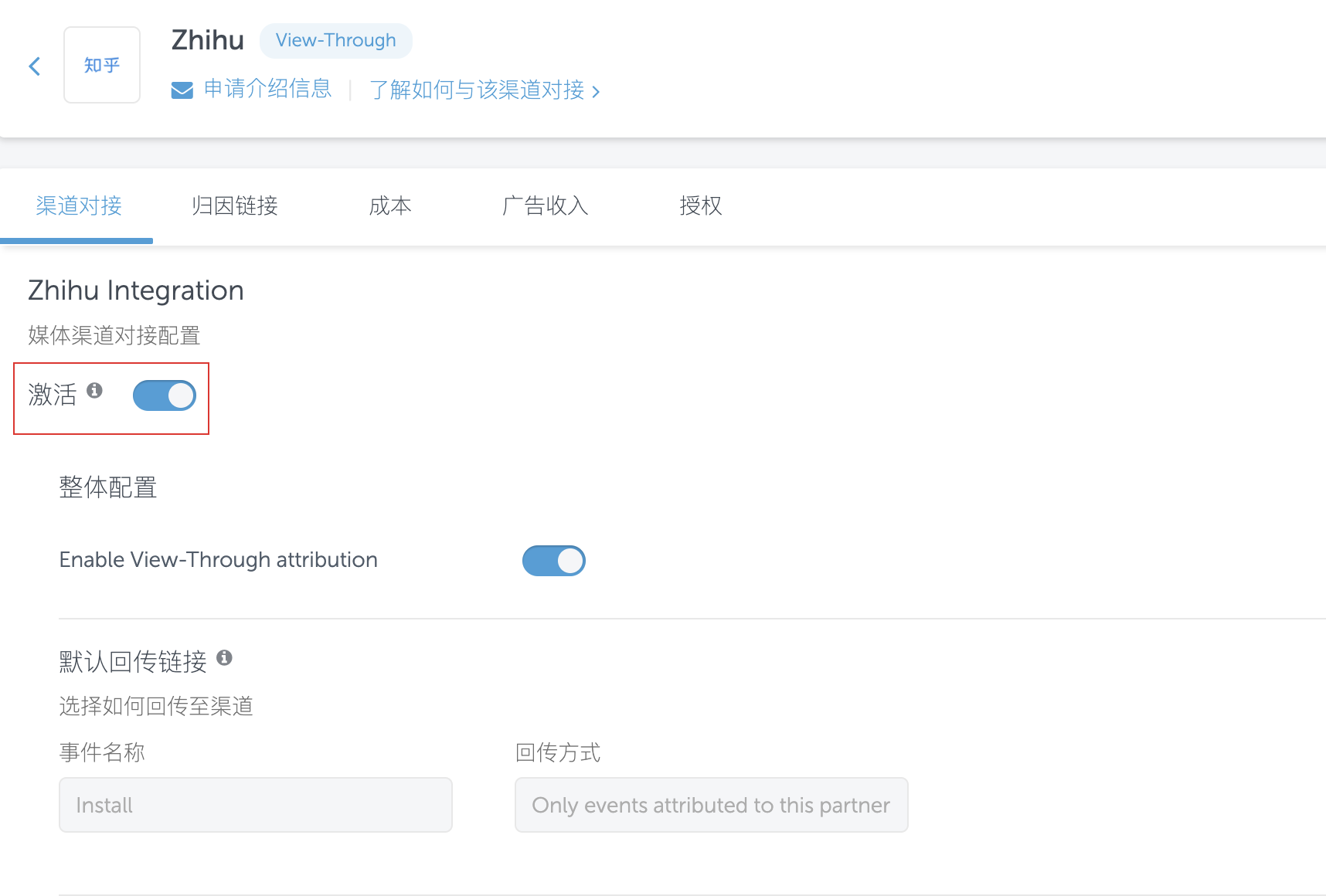Viewport: 1326px width, 896px height.
Task: Switch to the 渠道对接 tab
Action: [x=79, y=205]
